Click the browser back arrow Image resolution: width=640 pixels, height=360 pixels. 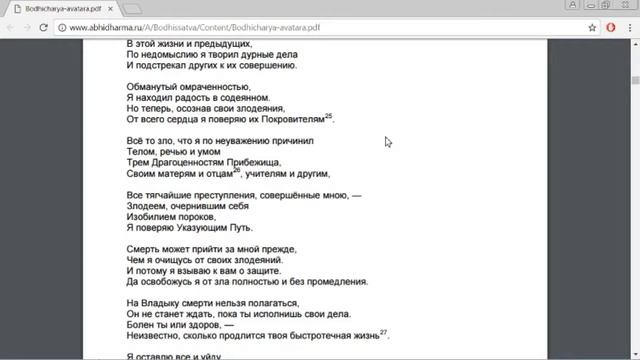(x=10, y=28)
